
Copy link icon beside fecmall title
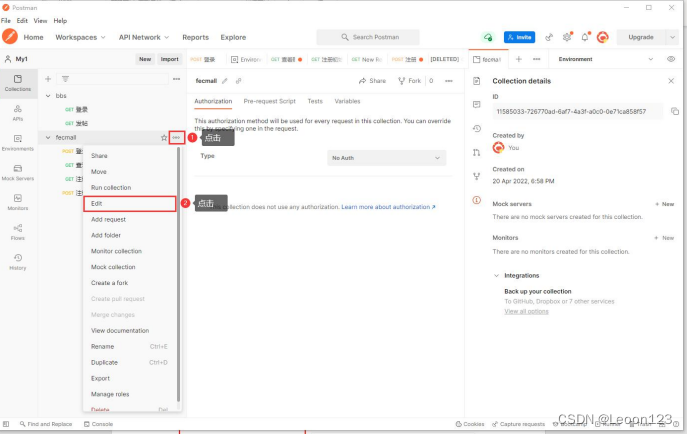[x=239, y=81]
